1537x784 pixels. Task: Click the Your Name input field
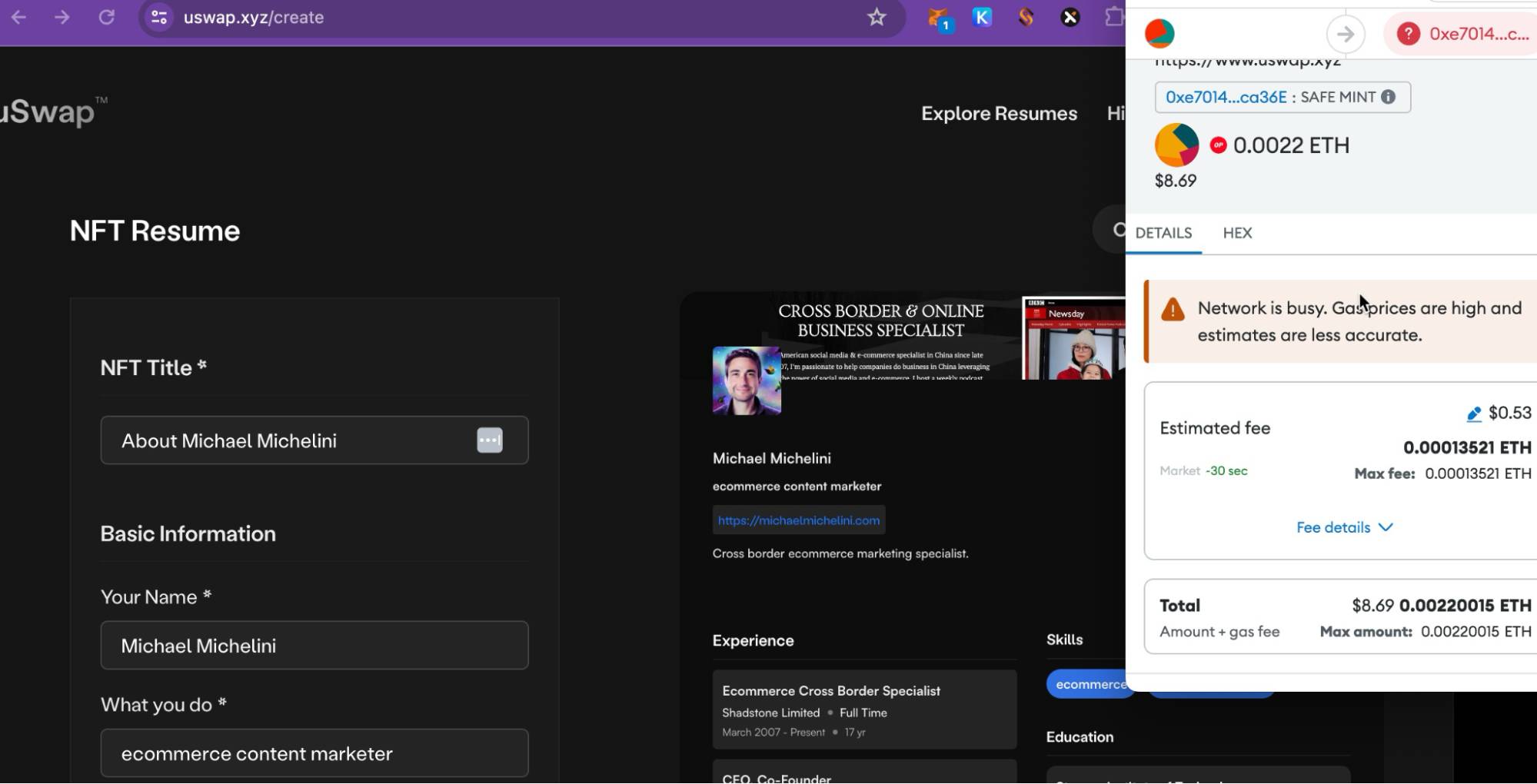click(314, 646)
